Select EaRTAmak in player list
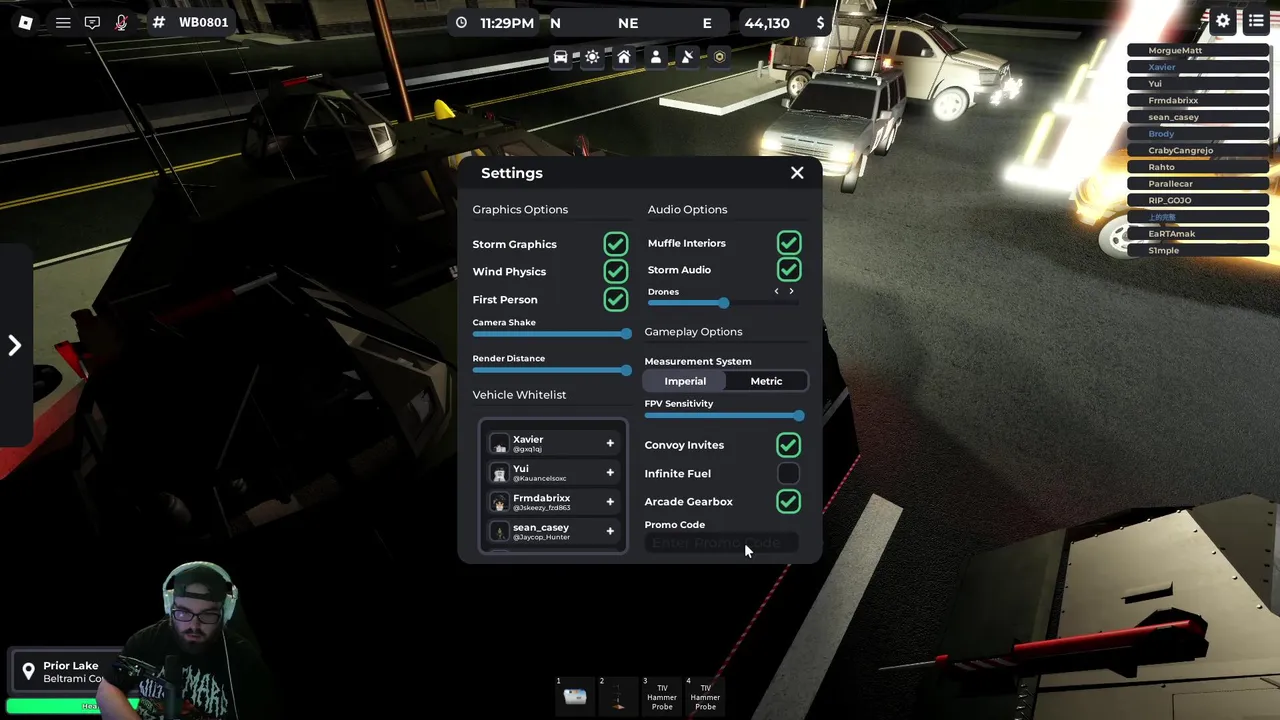The image size is (1280, 720). point(1198,233)
